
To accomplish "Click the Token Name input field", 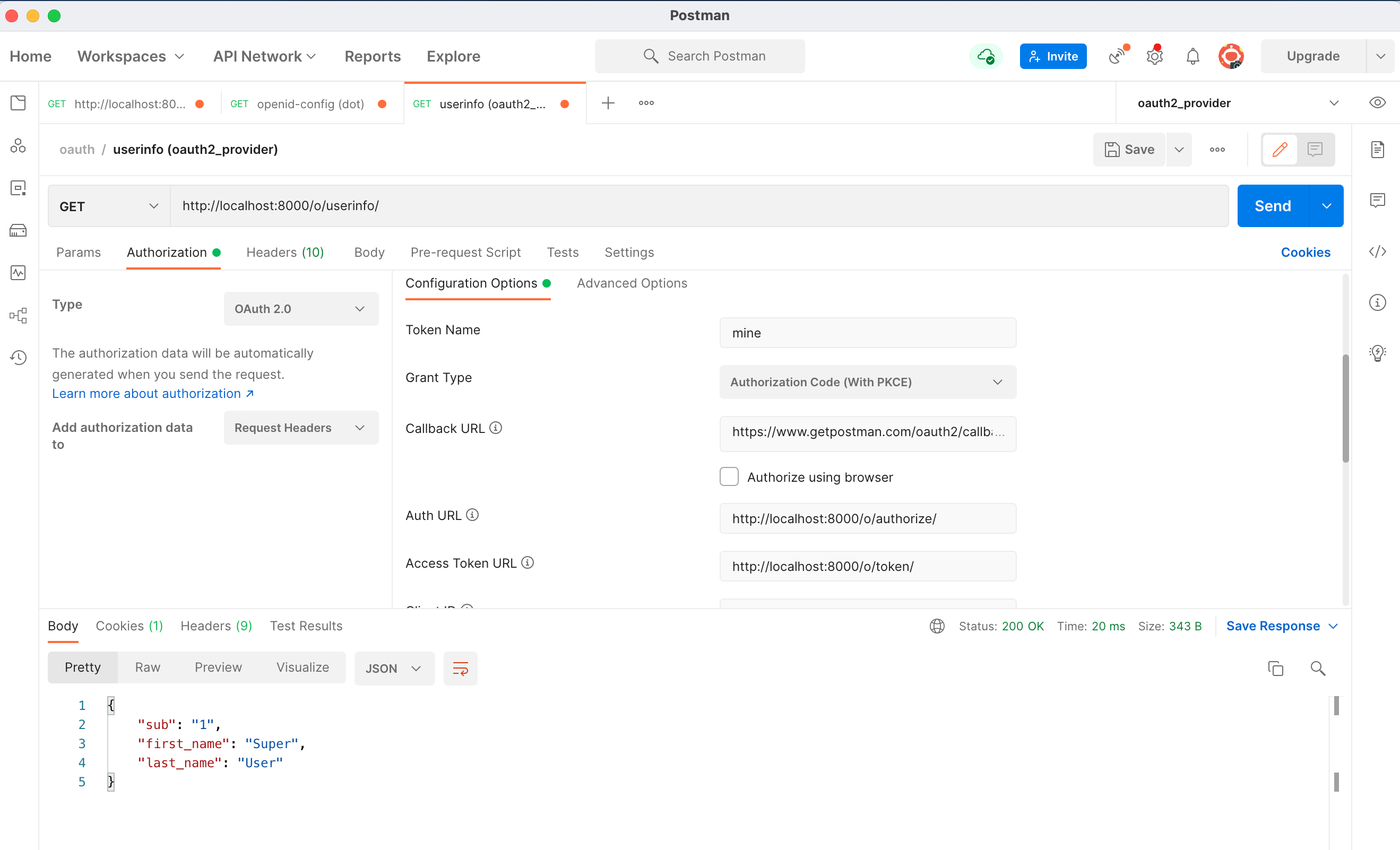I will (x=867, y=333).
